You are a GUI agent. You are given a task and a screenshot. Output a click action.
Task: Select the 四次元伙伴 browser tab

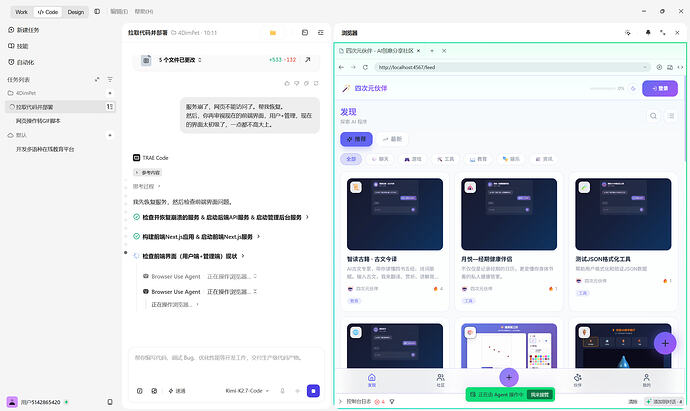pos(379,51)
